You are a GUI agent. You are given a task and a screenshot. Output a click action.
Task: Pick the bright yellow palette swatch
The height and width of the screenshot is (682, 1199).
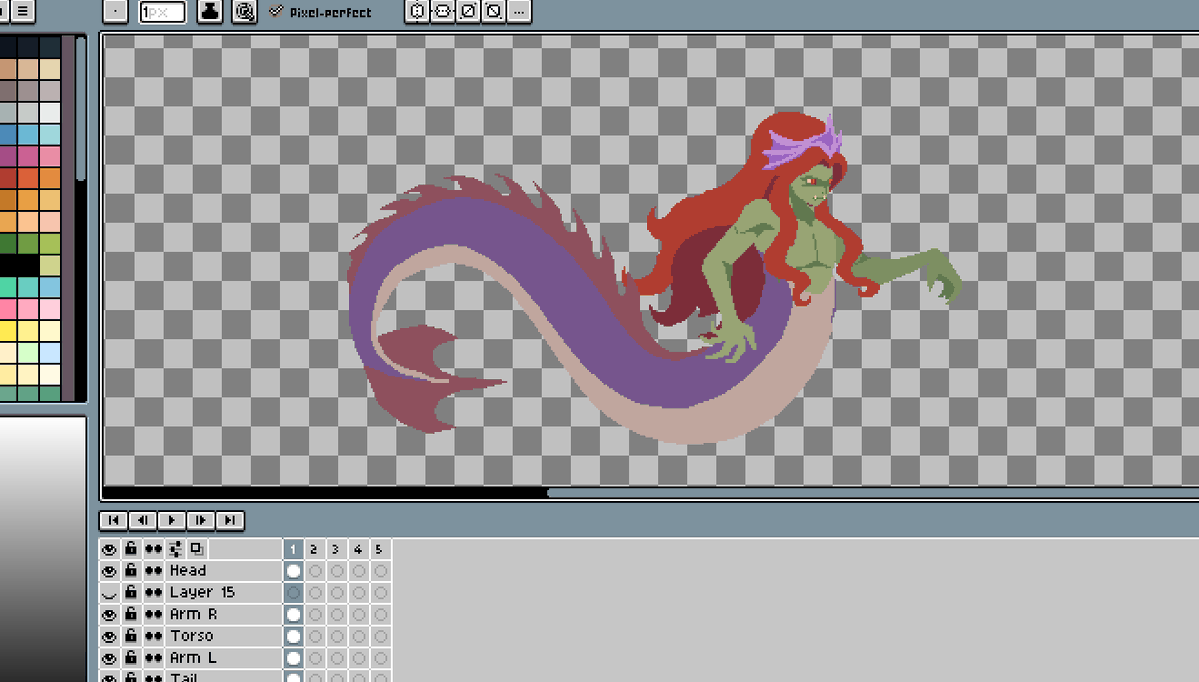tap(8, 331)
